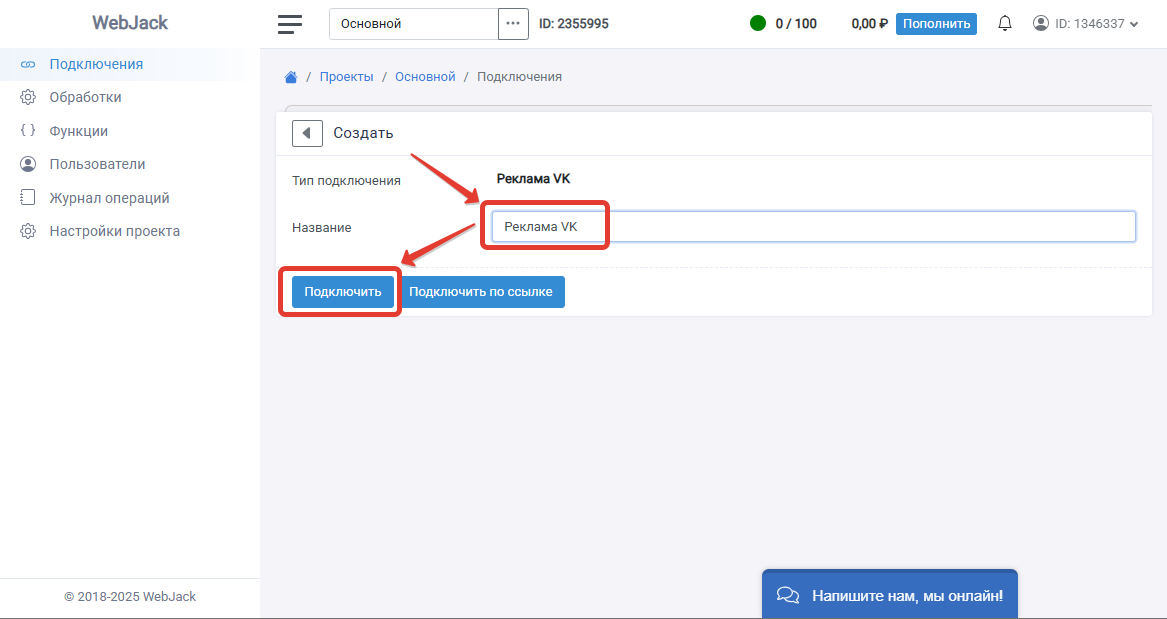Go to Обработки section
1167x619 pixels.
[x=85, y=97]
